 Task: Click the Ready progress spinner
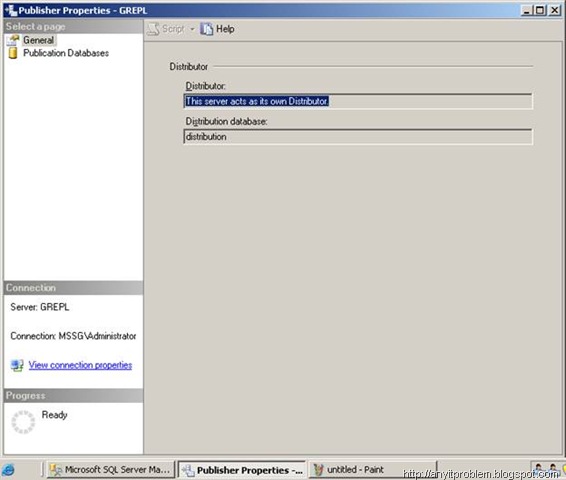coord(23,422)
